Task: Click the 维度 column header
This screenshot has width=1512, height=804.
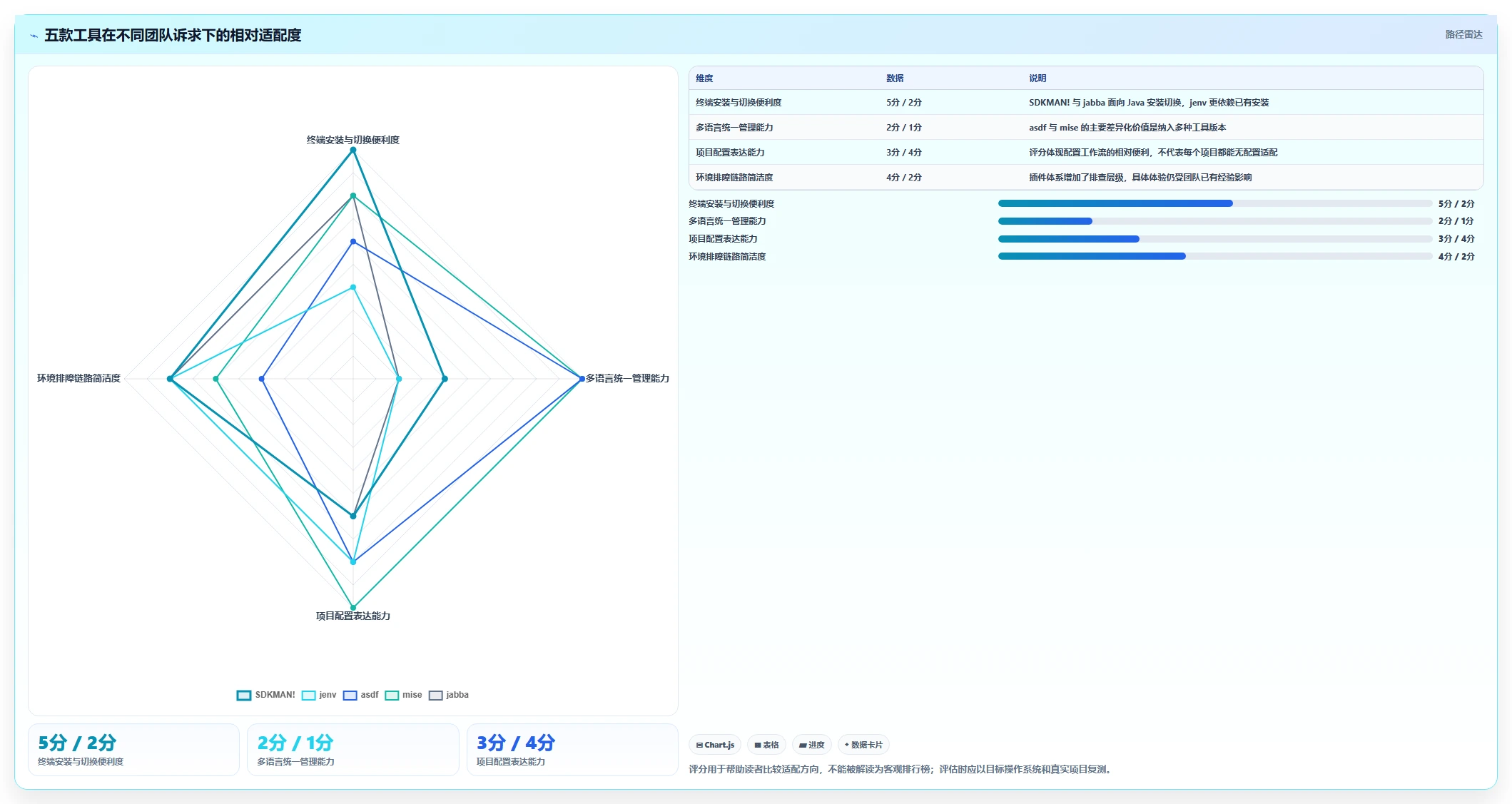Action: (x=704, y=78)
